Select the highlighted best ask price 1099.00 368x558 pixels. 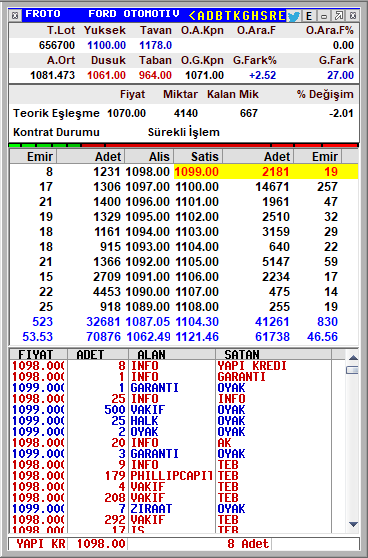[196, 172]
